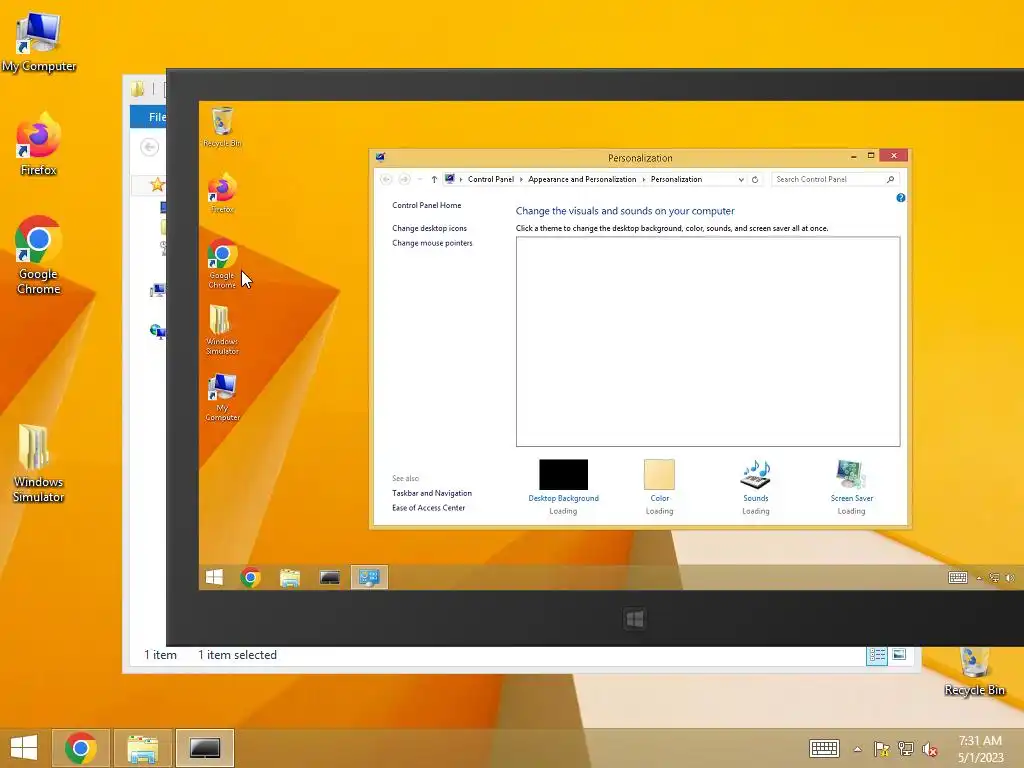1024x768 pixels.
Task: Open My Computer icon on outer desktop
Action: point(39,41)
